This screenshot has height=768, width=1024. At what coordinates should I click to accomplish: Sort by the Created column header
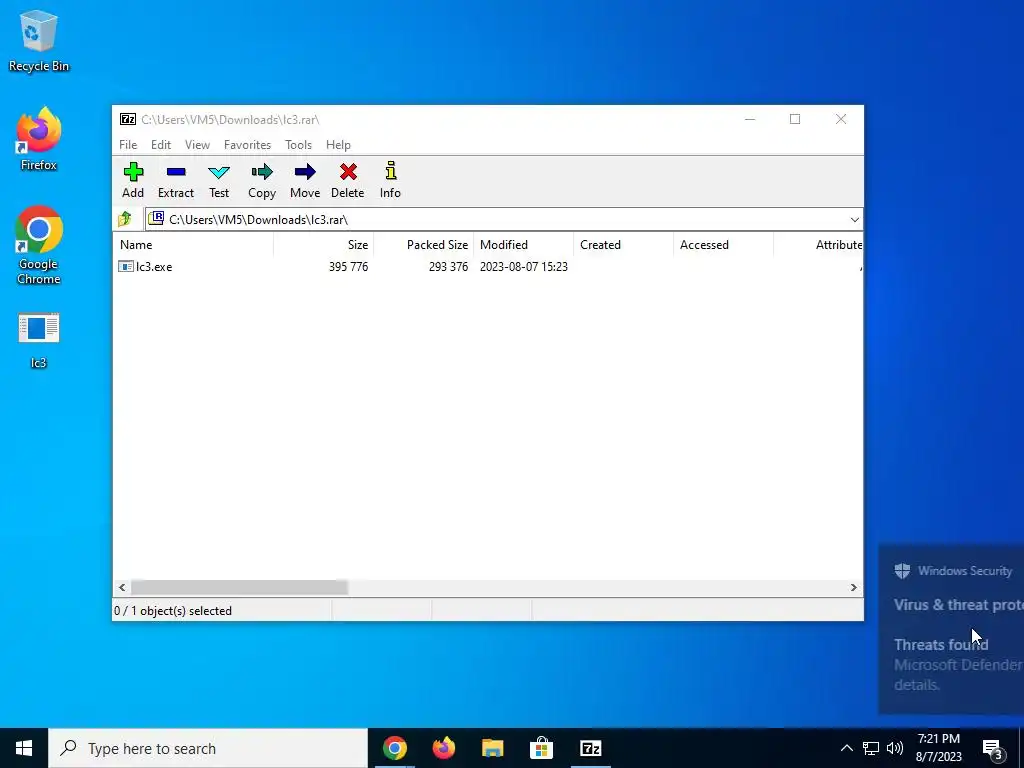click(623, 245)
